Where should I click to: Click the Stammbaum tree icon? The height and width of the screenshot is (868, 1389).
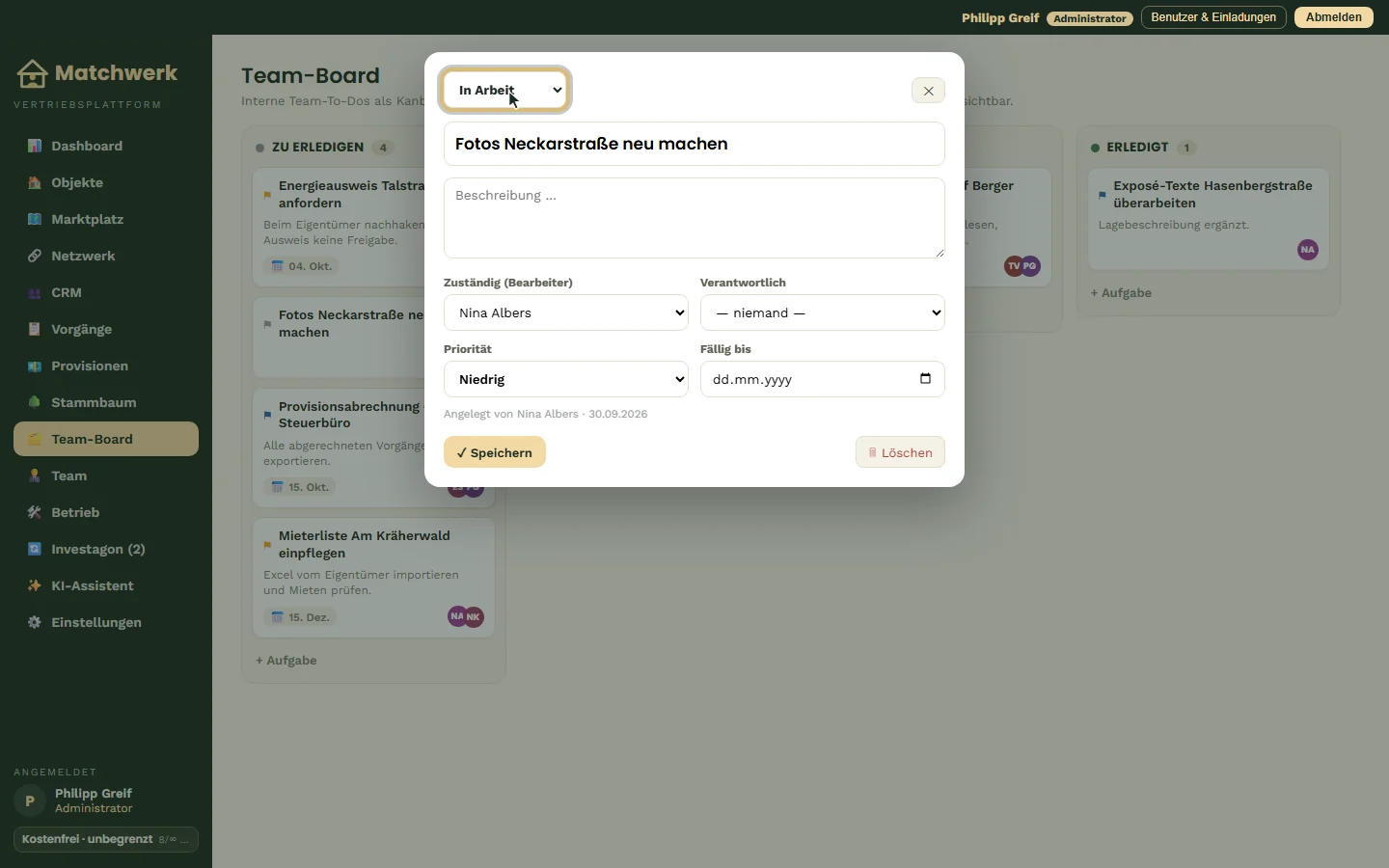click(x=35, y=402)
